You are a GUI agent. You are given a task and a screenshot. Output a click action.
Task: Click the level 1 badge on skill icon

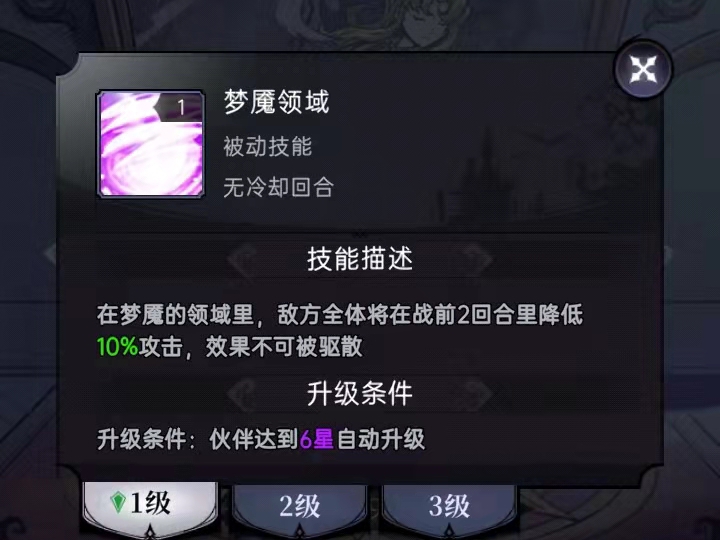(180, 107)
